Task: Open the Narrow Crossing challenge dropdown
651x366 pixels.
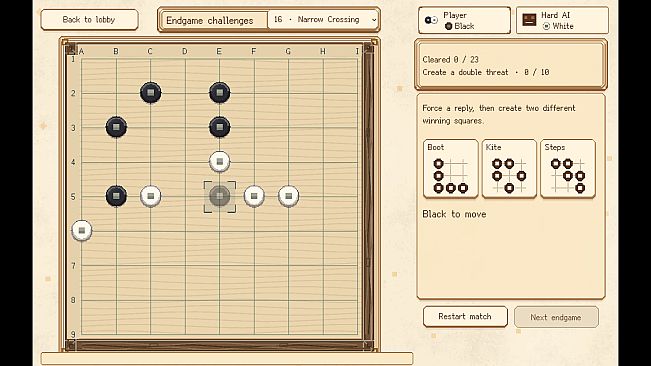Action: (x=323, y=20)
